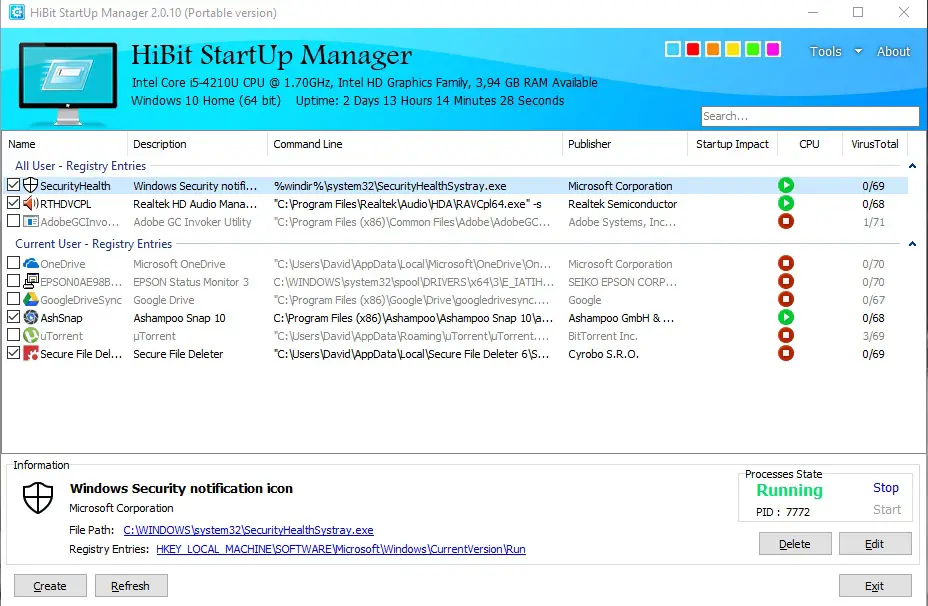Click the Realtek RTHDVCPL speaker icon
928x606 pixels.
click(x=30, y=204)
